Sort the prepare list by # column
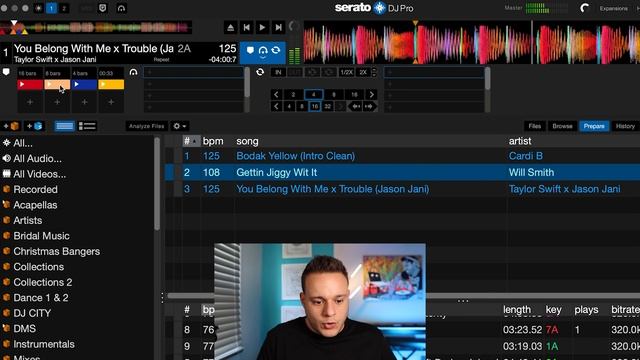This screenshot has width=640, height=360. click(191, 141)
